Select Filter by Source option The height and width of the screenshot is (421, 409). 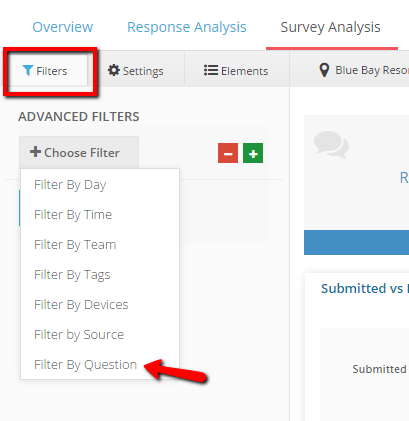(79, 334)
